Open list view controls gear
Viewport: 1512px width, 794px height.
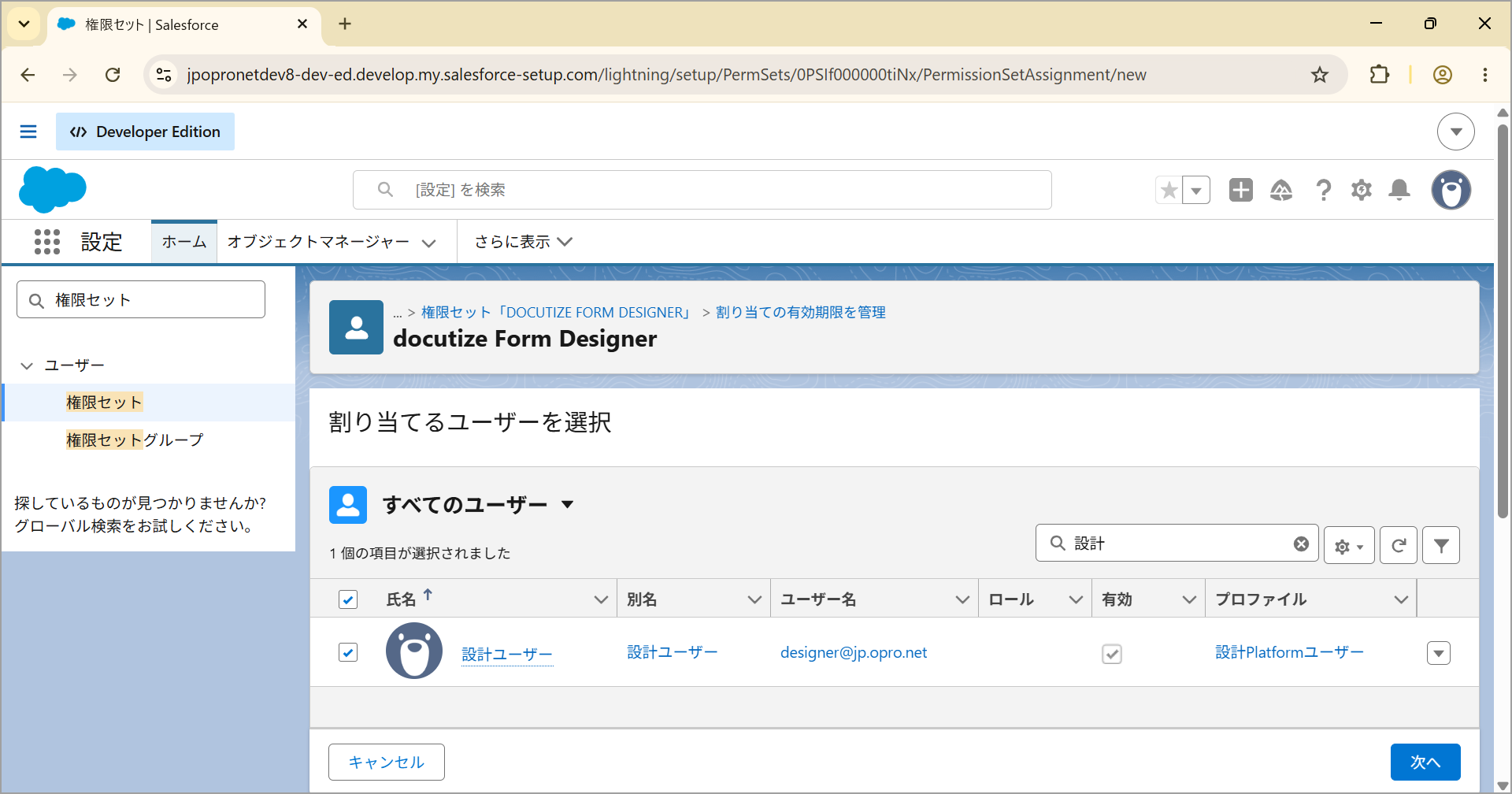coord(1349,545)
